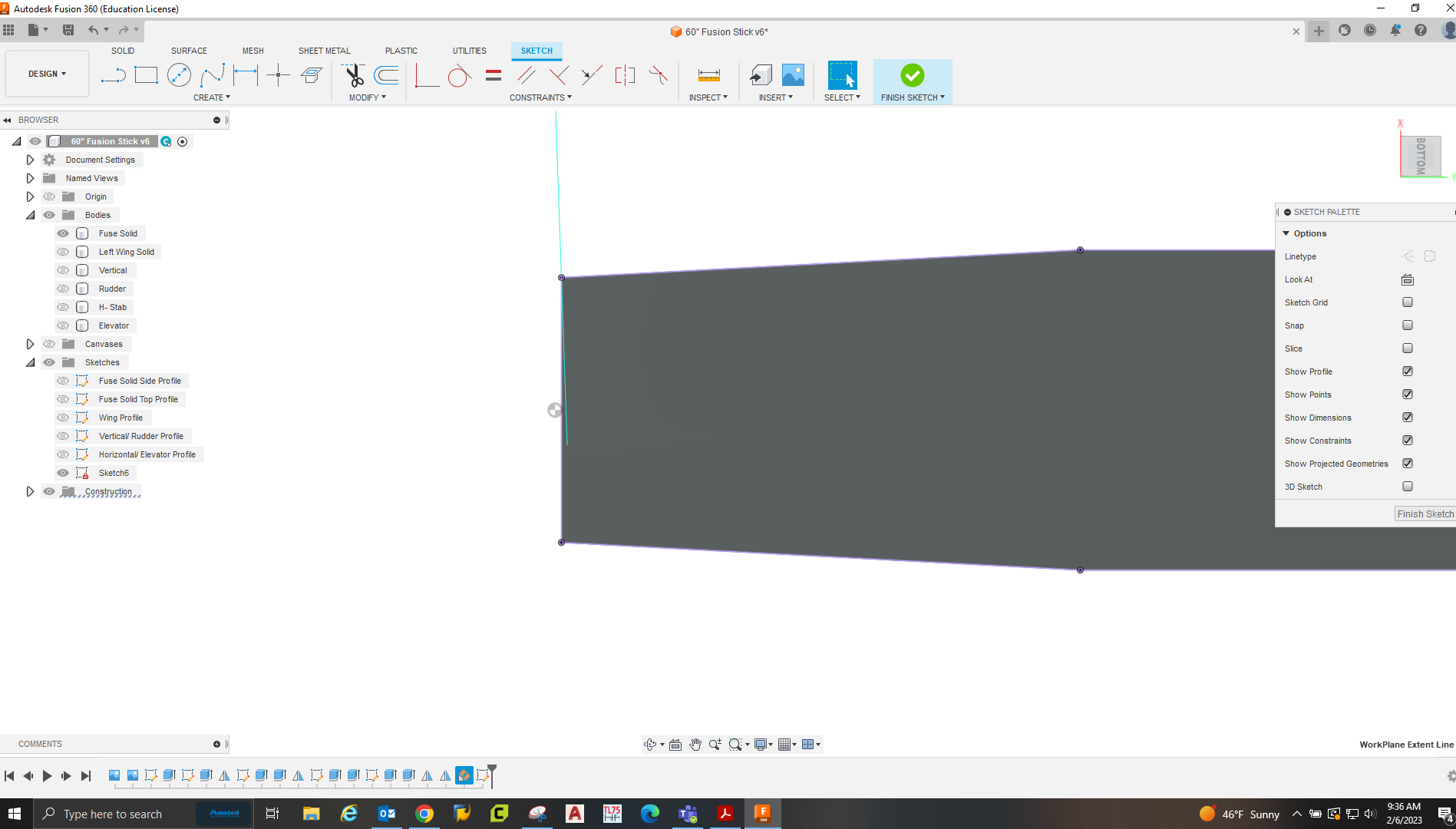Image resolution: width=1456 pixels, height=829 pixels.
Task: Activate the Trim scissors tool
Action: pyautogui.click(x=354, y=75)
